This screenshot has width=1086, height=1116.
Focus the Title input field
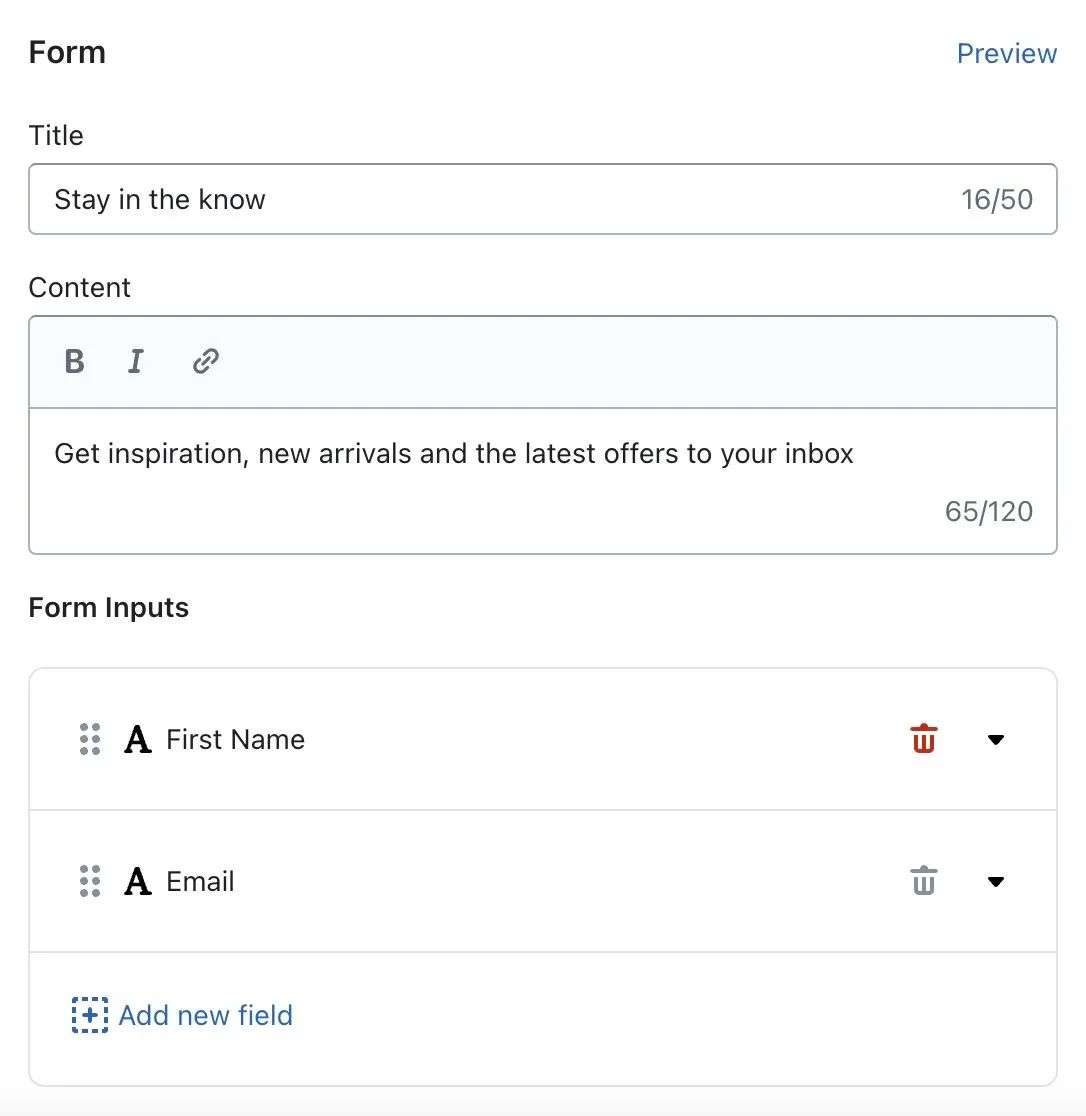pos(480,199)
